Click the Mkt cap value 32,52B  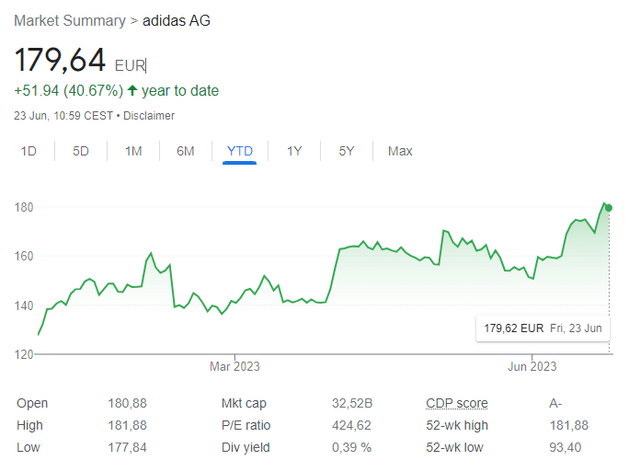pos(352,403)
